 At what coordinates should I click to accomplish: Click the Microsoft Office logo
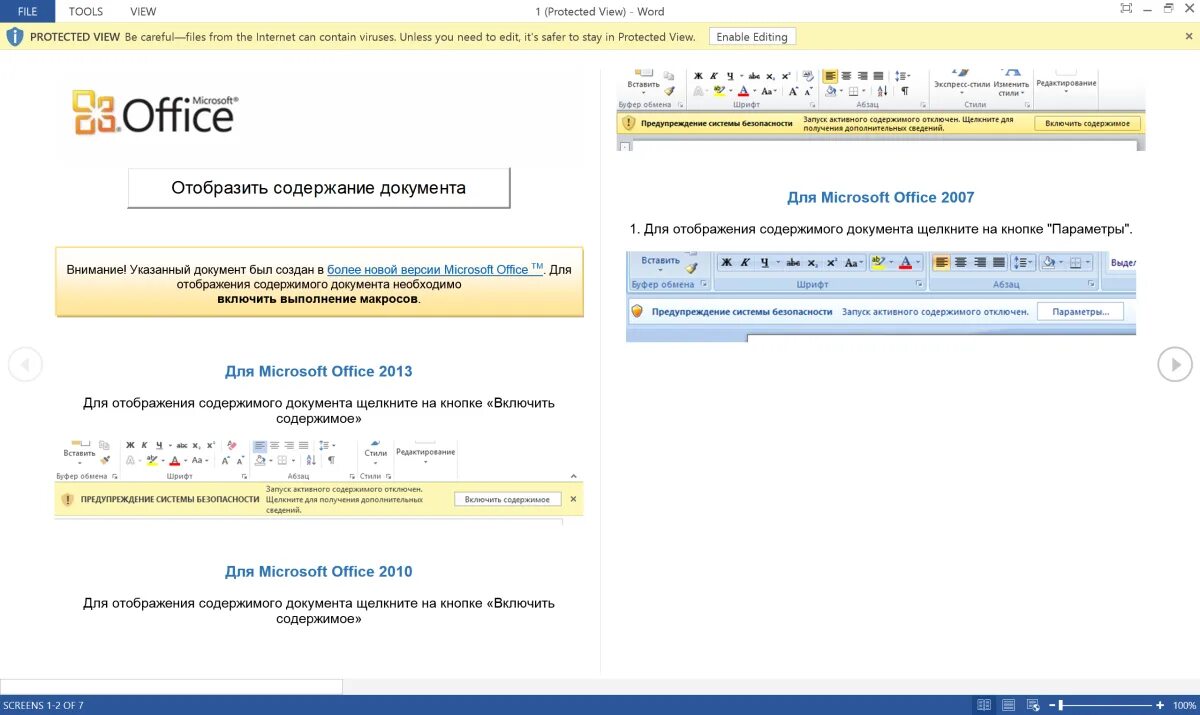pos(156,113)
